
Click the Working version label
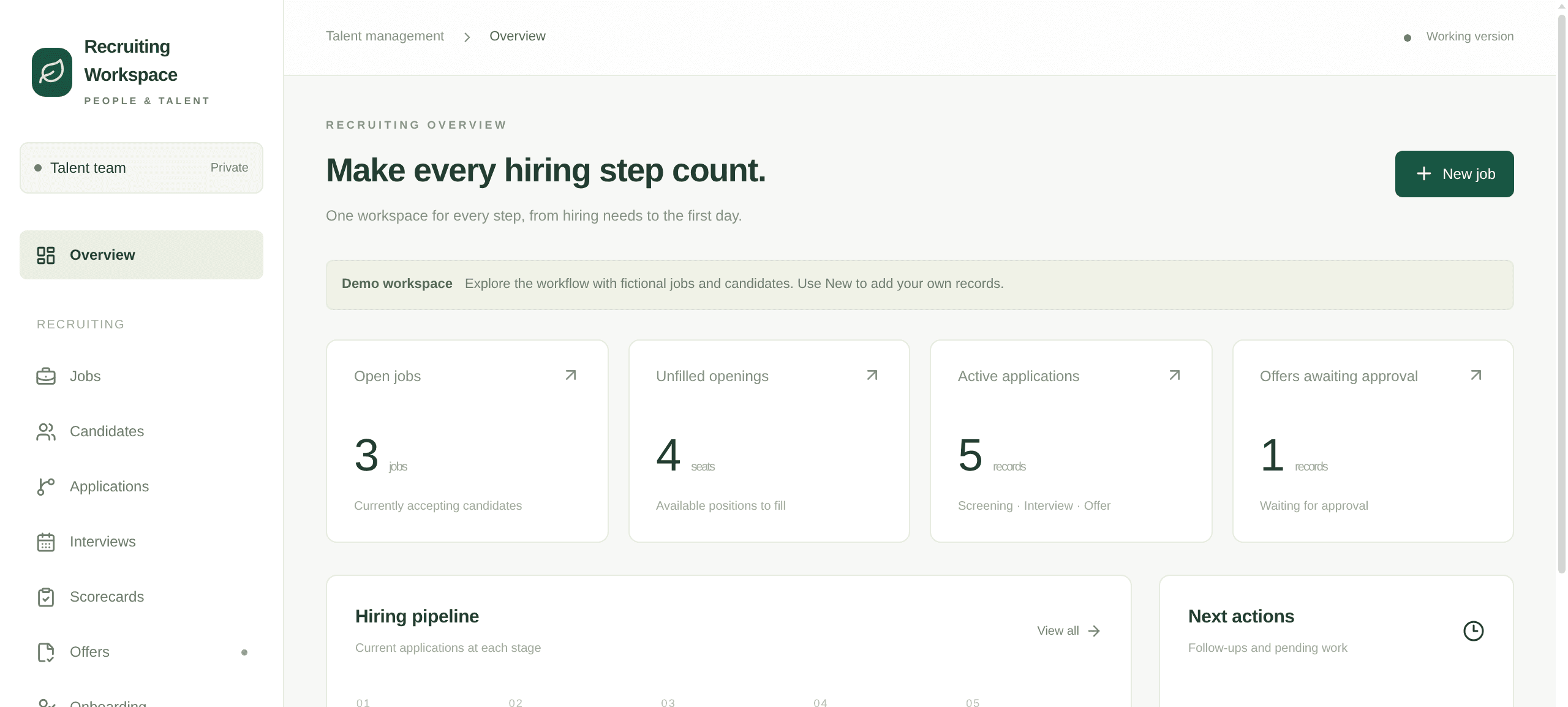(x=1470, y=36)
